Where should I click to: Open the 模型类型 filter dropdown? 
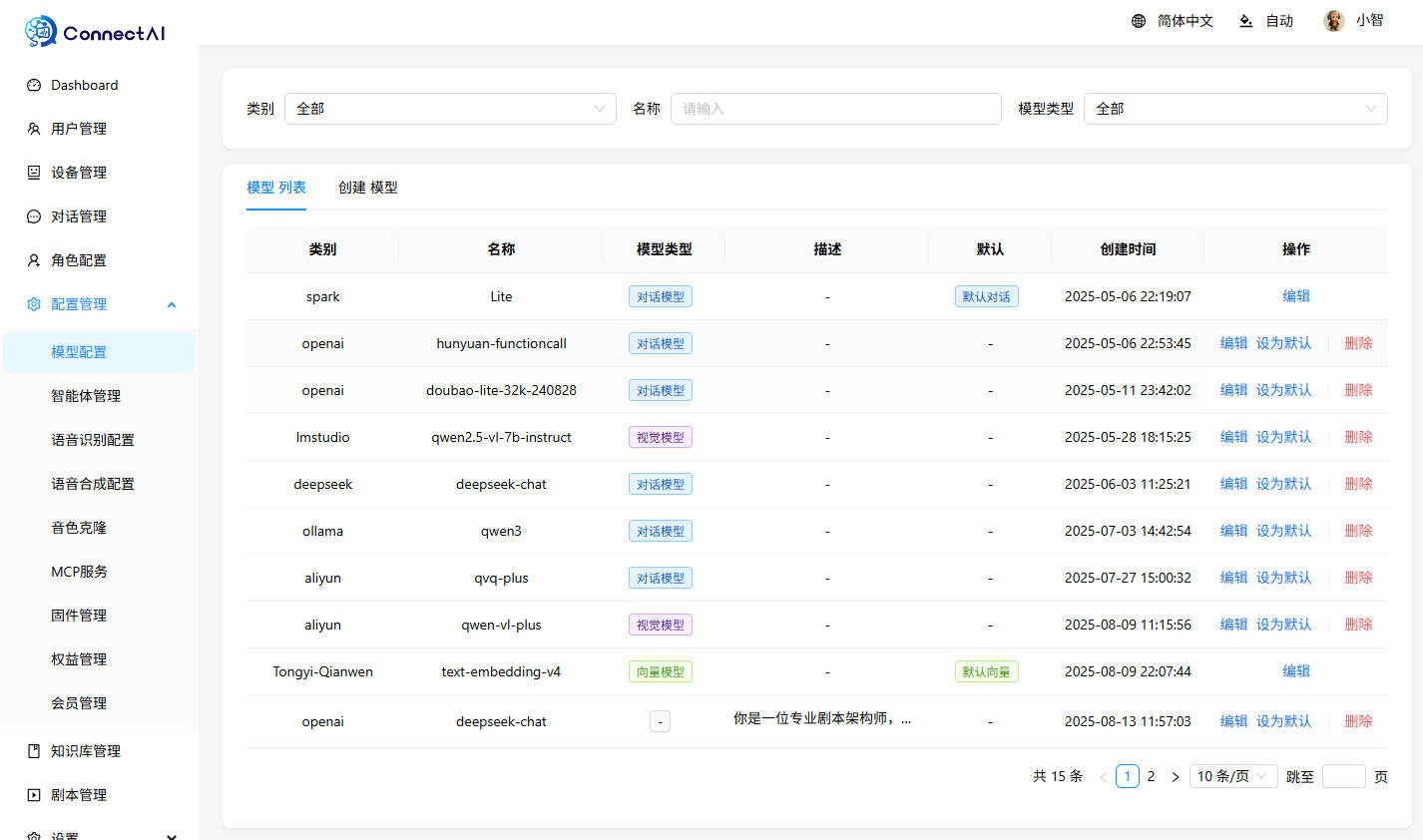click(x=1235, y=109)
